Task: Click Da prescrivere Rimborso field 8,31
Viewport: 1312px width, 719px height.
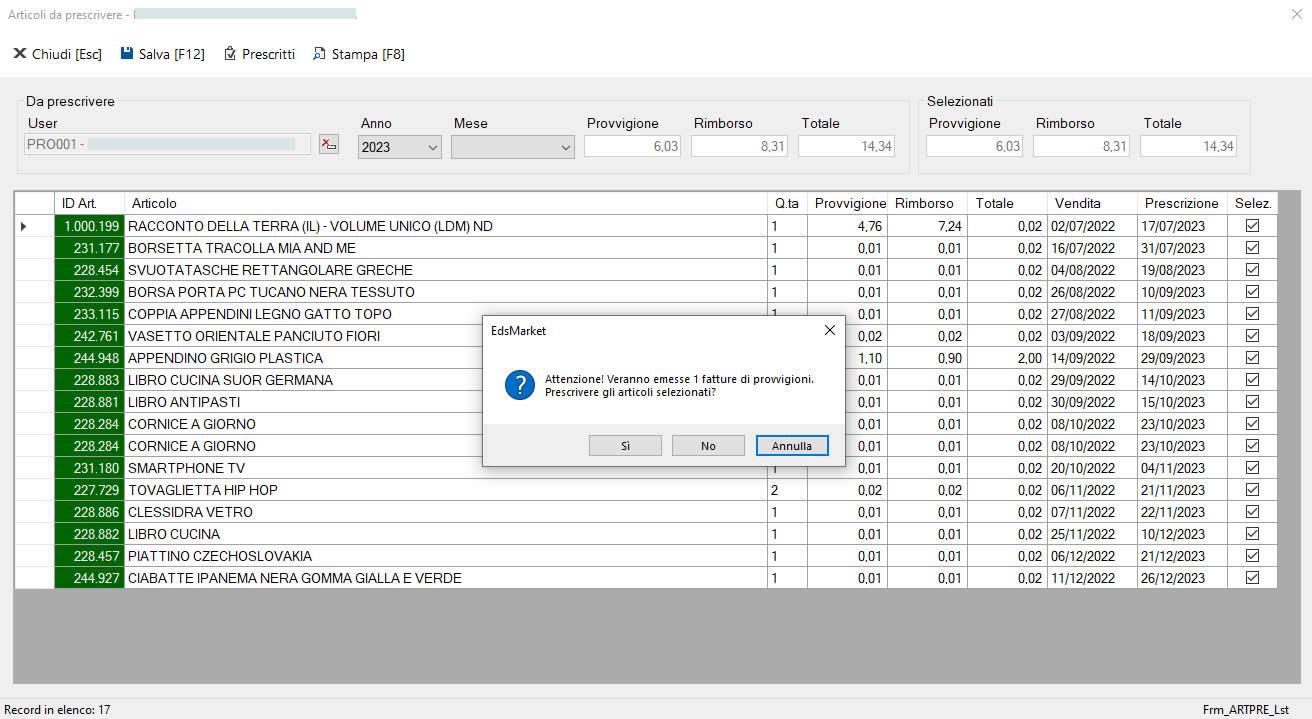Action: 739,146
